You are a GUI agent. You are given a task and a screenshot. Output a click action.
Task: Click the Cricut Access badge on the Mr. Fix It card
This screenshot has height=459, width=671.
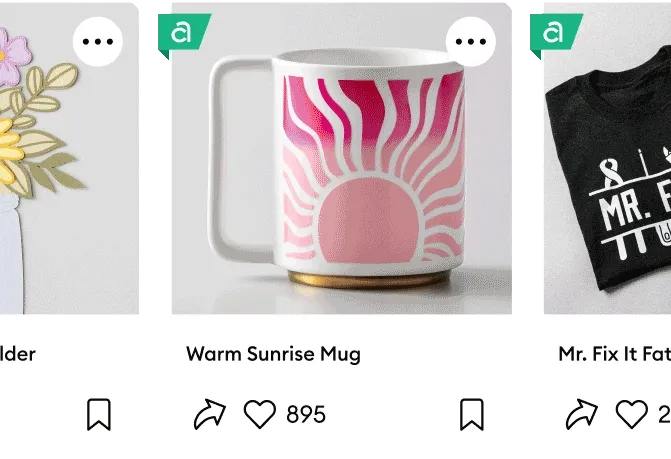point(556,36)
